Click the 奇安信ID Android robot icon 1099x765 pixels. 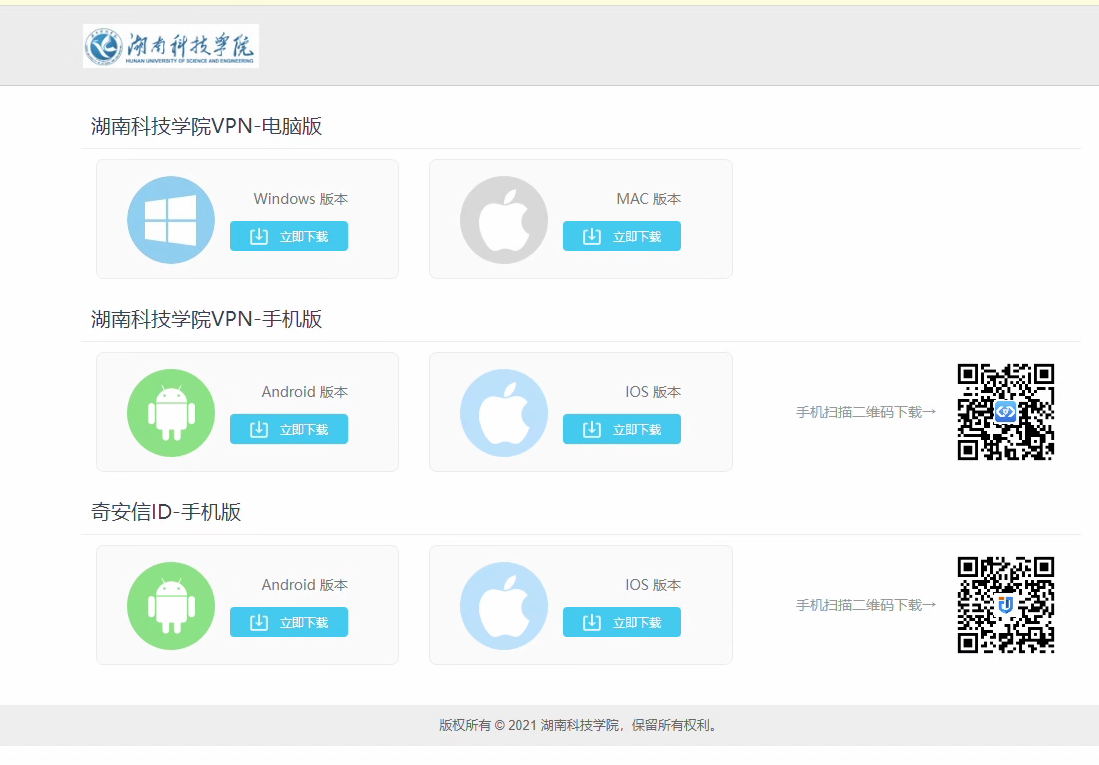pyautogui.click(x=171, y=606)
